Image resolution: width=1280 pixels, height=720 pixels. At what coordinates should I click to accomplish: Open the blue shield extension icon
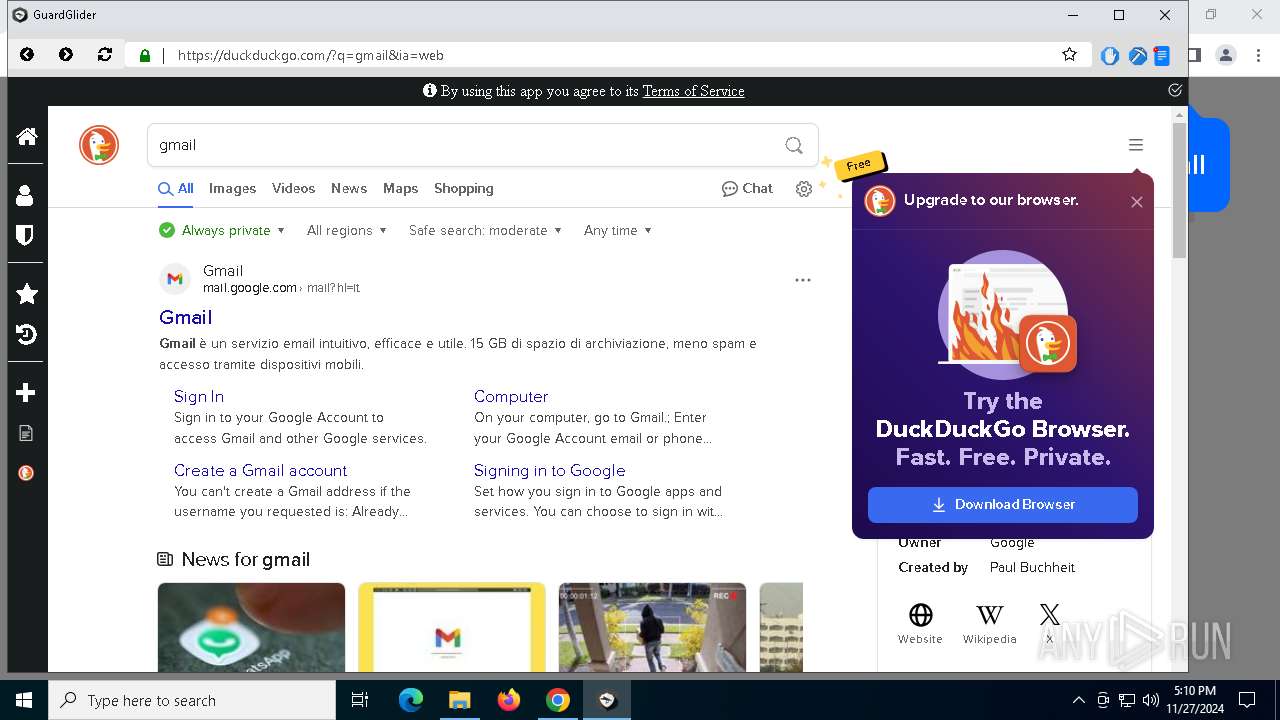click(1110, 56)
